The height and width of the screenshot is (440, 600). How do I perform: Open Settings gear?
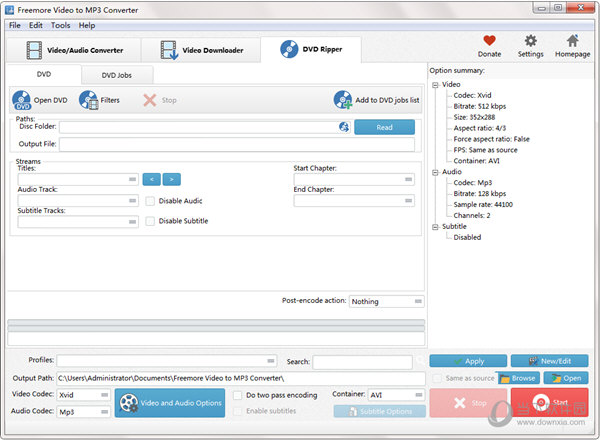[530, 41]
